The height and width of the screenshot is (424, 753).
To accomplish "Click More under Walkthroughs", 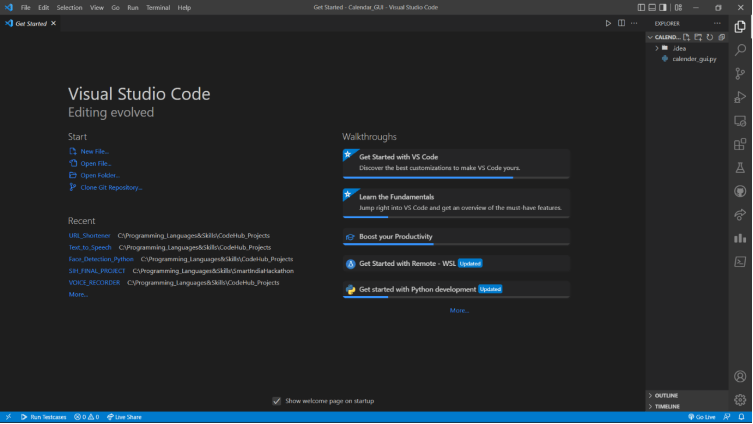I will (x=459, y=311).
